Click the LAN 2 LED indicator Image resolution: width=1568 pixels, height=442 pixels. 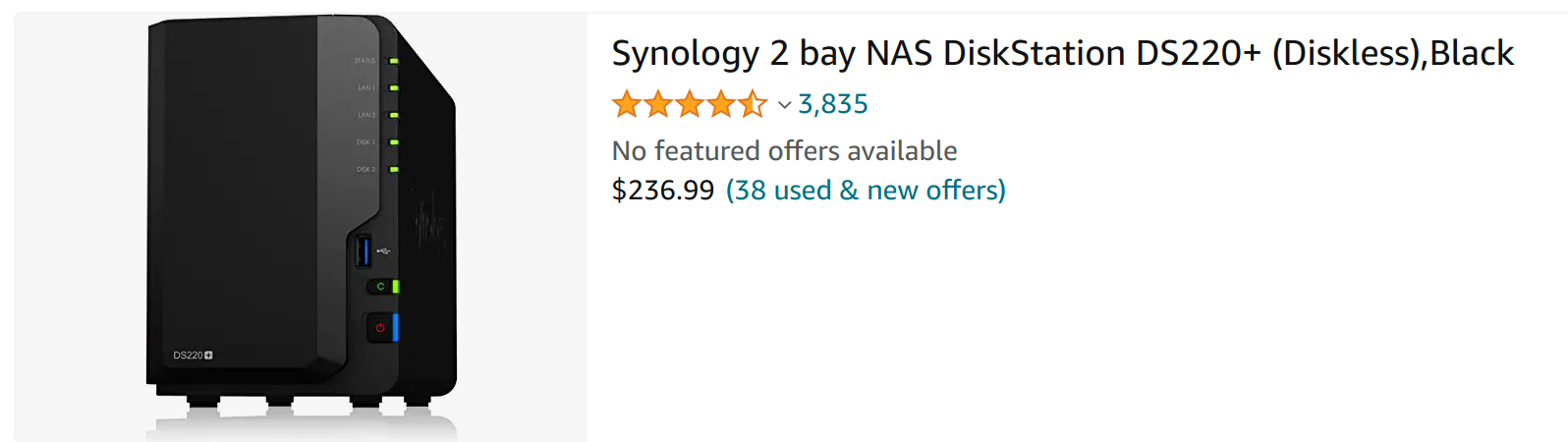tap(394, 115)
